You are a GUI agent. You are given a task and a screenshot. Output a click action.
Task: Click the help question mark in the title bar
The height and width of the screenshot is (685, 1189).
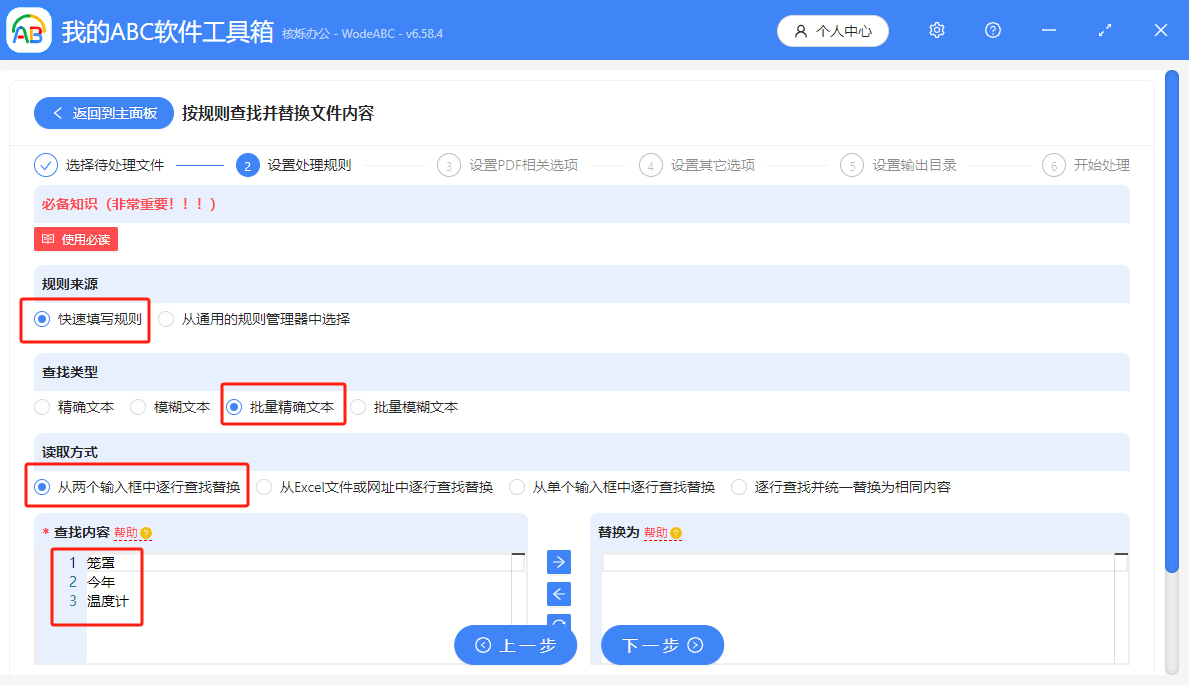tap(992, 30)
